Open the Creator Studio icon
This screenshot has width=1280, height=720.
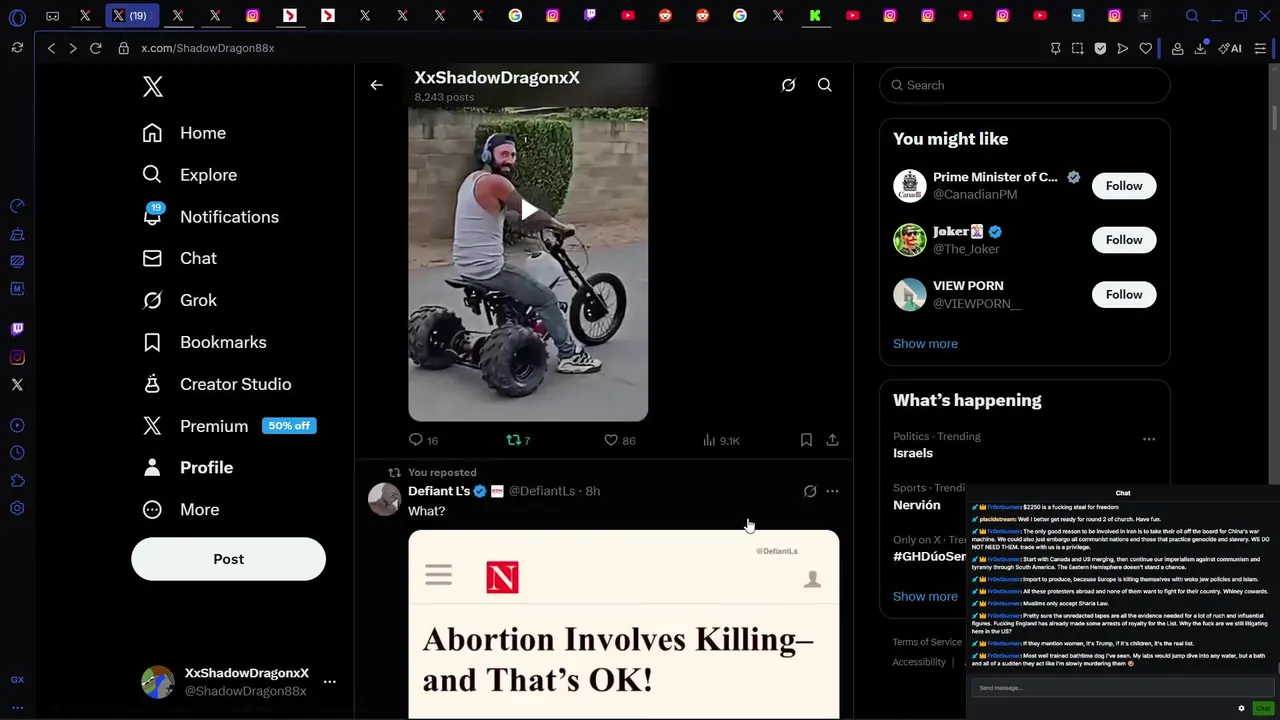tap(152, 384)
